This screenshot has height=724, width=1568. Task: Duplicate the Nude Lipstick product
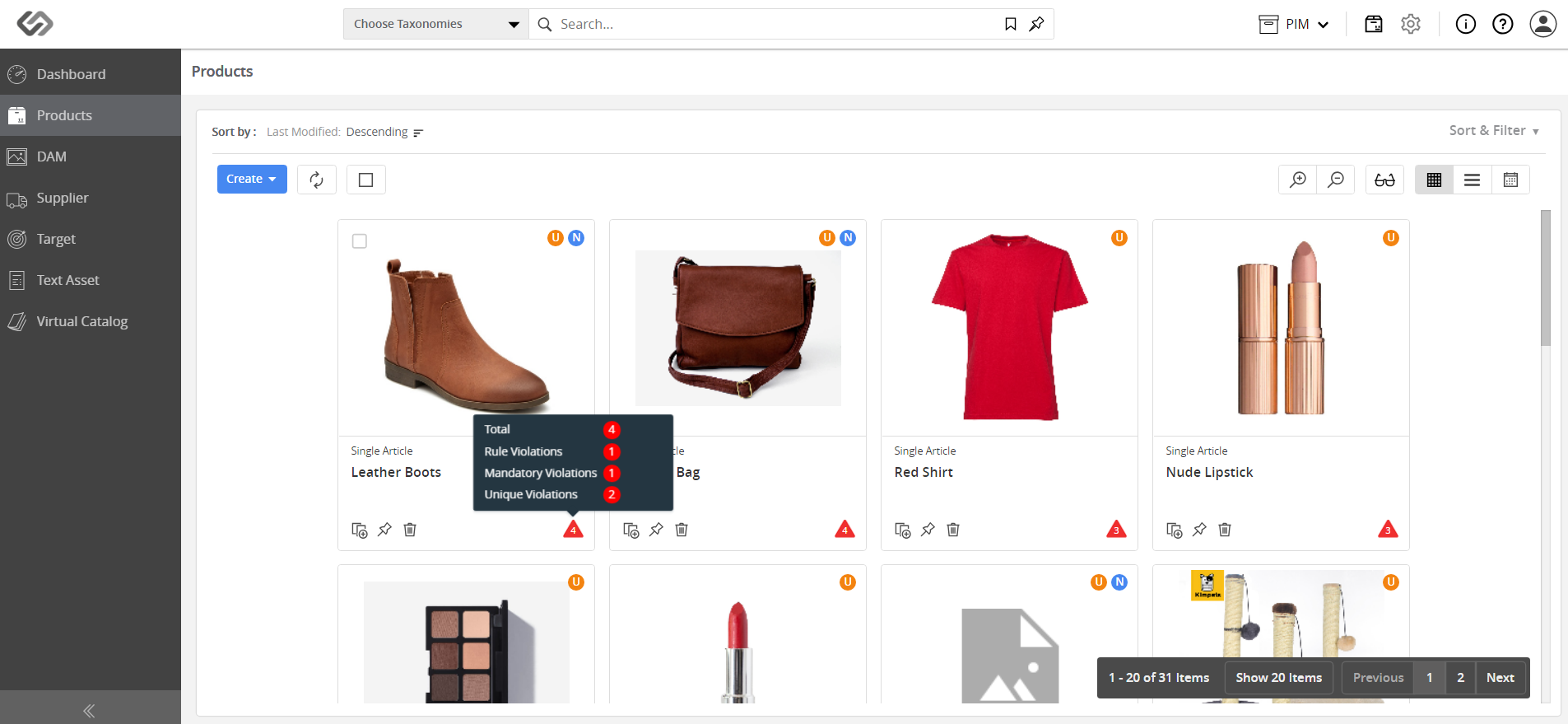coord(1175,530)
